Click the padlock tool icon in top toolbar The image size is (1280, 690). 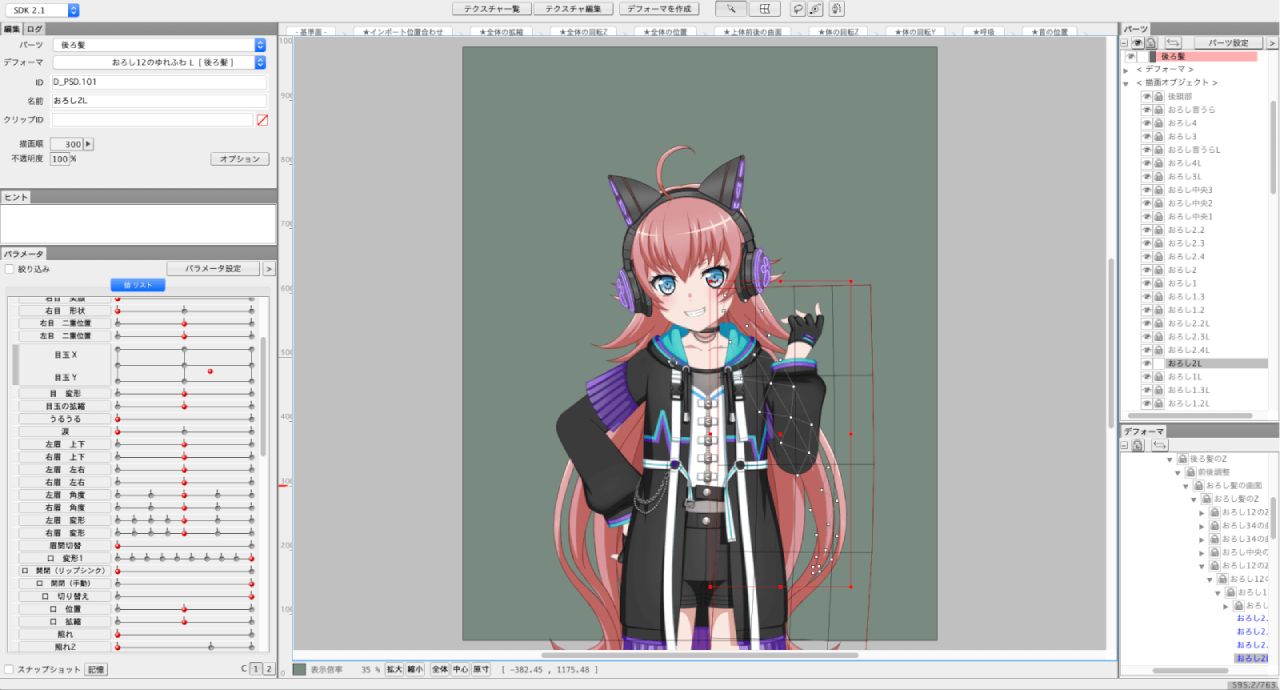coord(836,9)
